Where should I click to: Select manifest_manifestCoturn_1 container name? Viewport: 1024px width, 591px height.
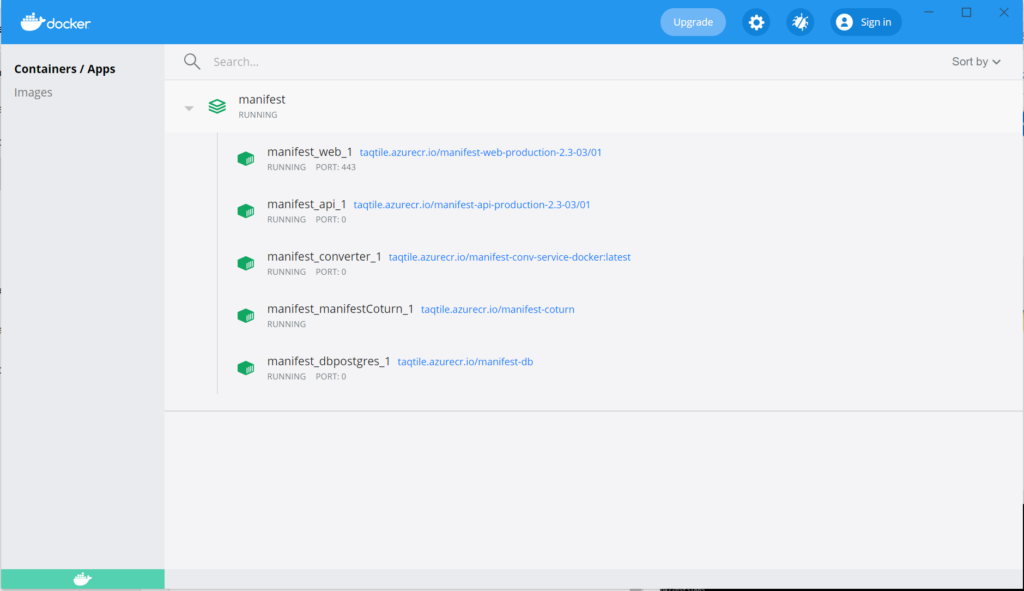coord(340,308)
